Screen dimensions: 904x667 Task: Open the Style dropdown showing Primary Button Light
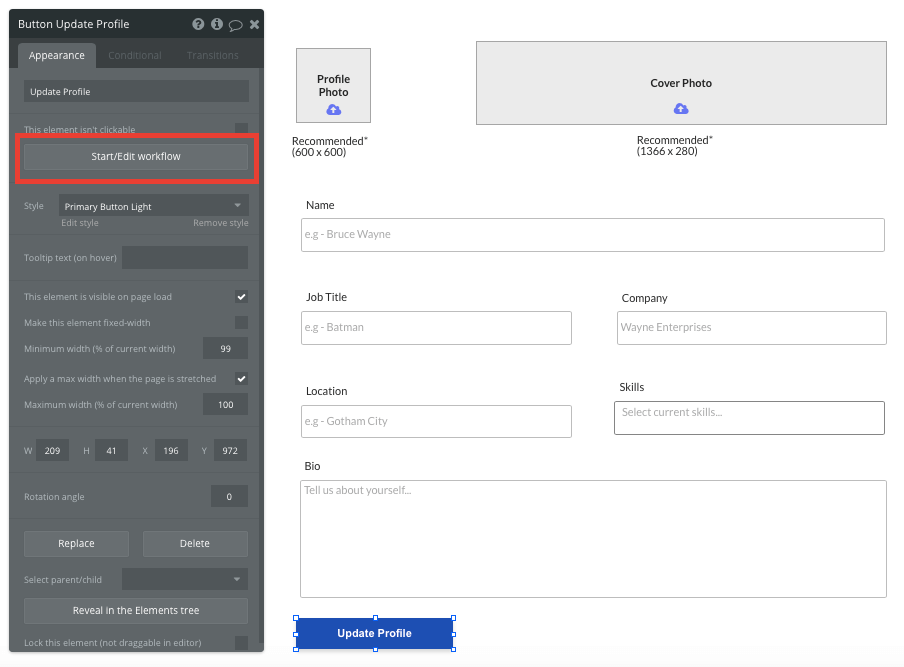pyautogui.click(x=153, y=205)
